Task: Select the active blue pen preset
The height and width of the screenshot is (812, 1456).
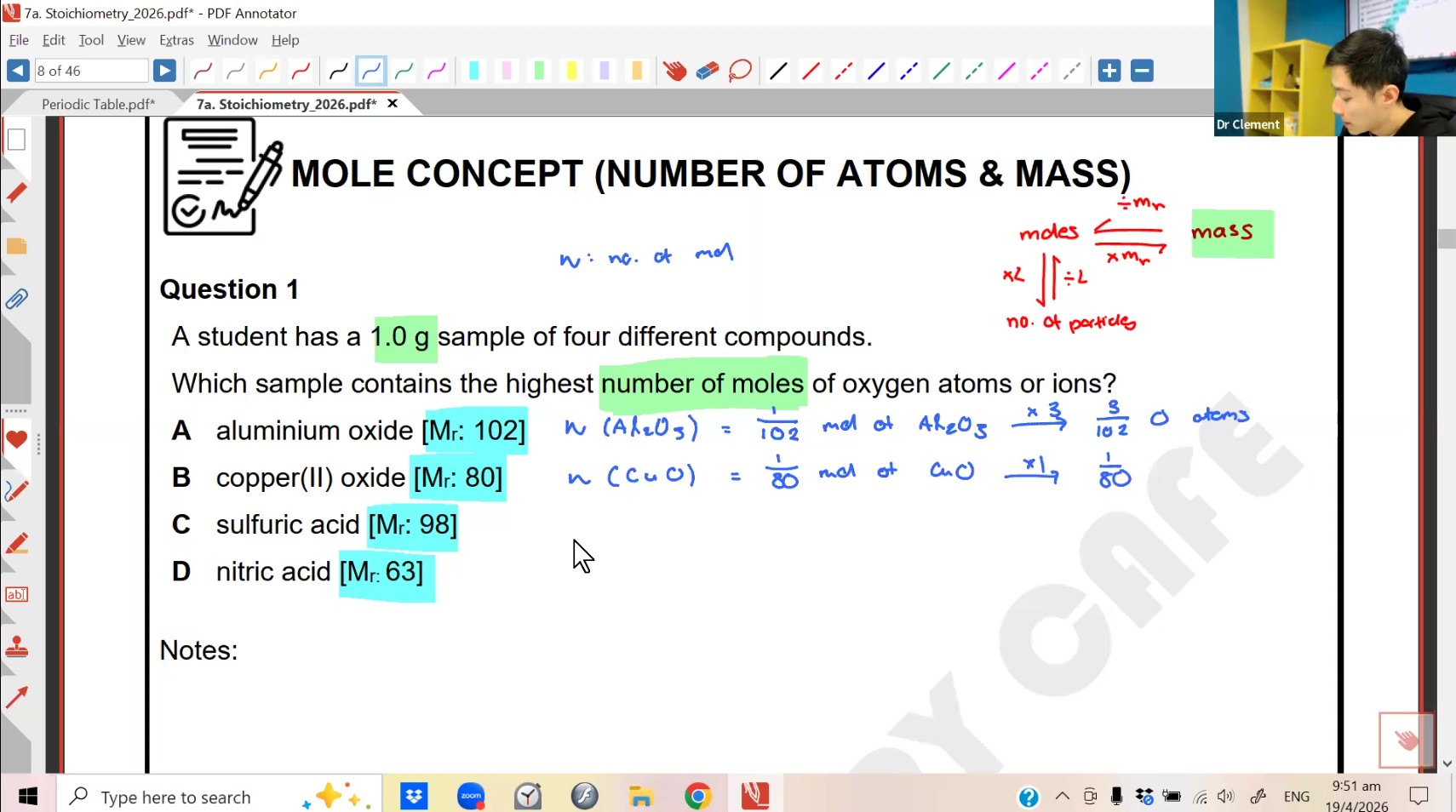Action: click(371, 71)
